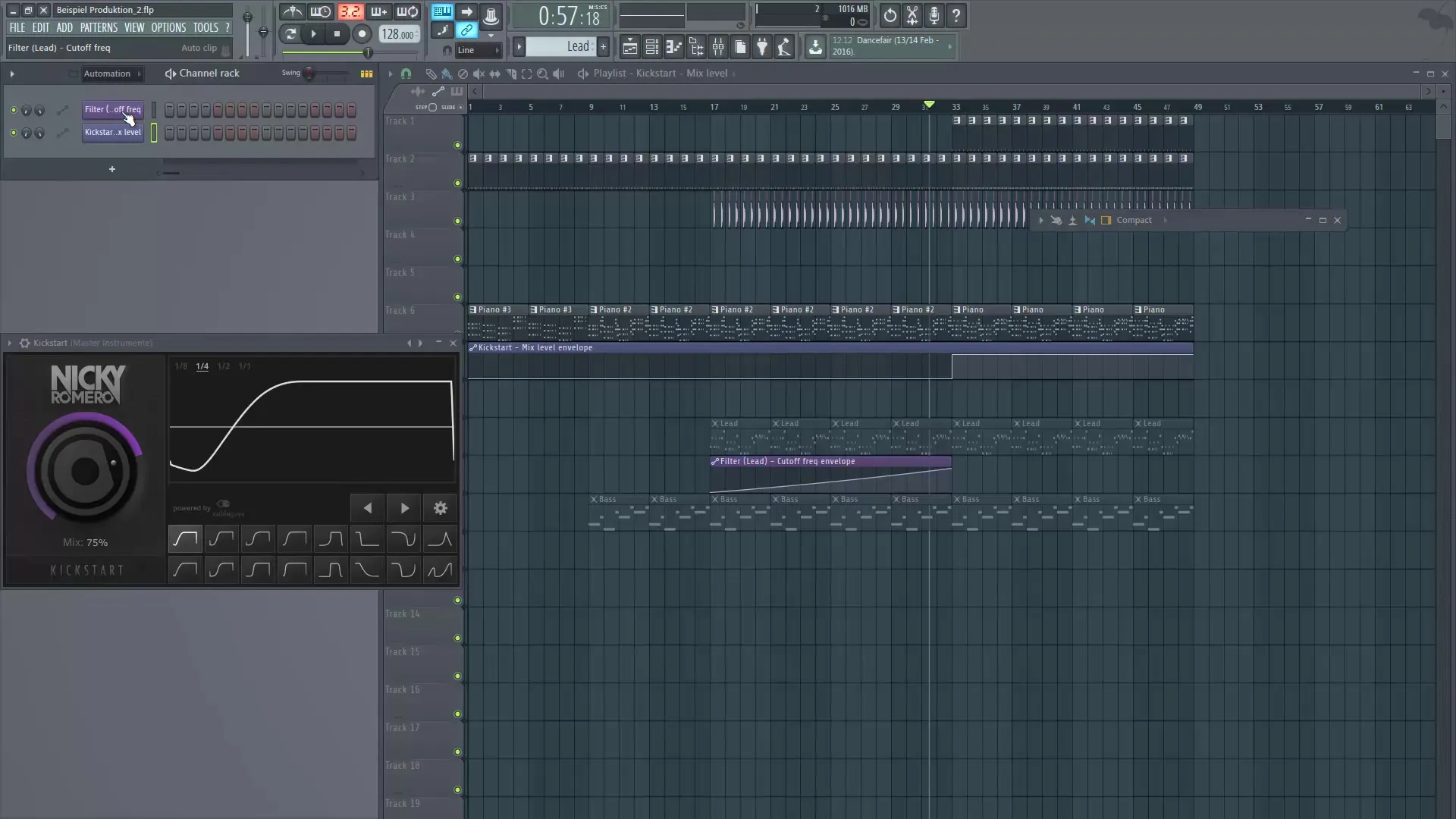Toggle the SLIDE option in playlist
This screenshot has height=819, width=1456.
pos(460,107)
